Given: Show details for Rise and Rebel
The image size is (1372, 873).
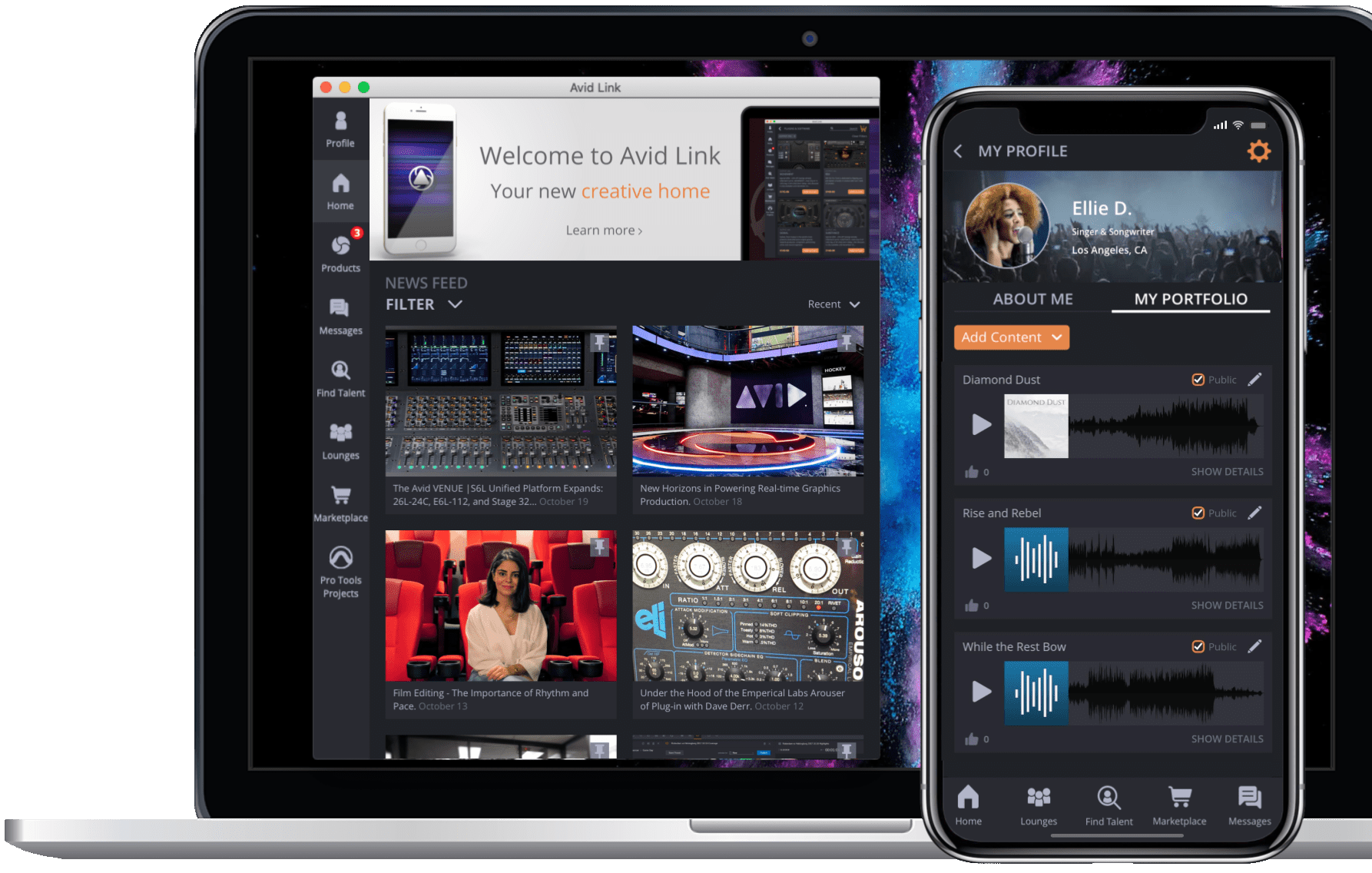Looking at the screenshot, I should (1227, 606).
